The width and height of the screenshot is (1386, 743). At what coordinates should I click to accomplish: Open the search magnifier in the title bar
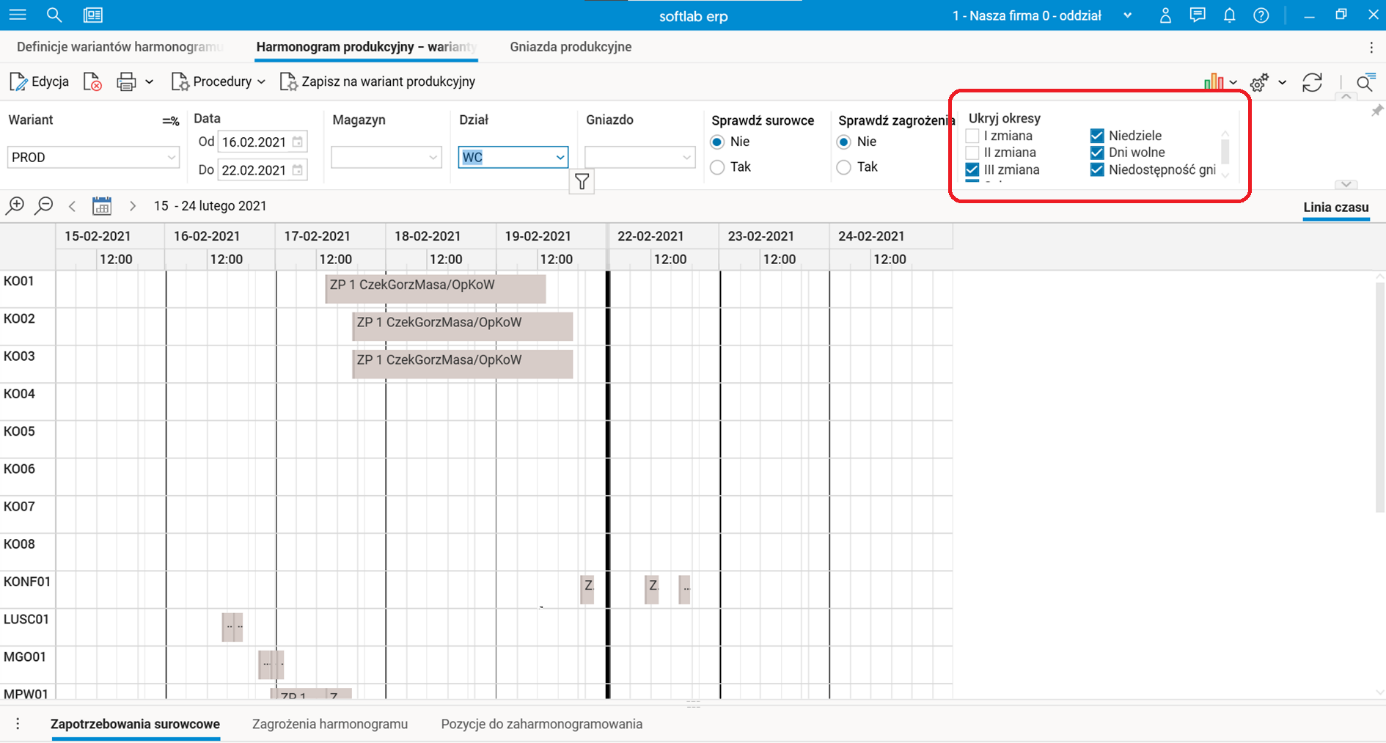(54, 15)
